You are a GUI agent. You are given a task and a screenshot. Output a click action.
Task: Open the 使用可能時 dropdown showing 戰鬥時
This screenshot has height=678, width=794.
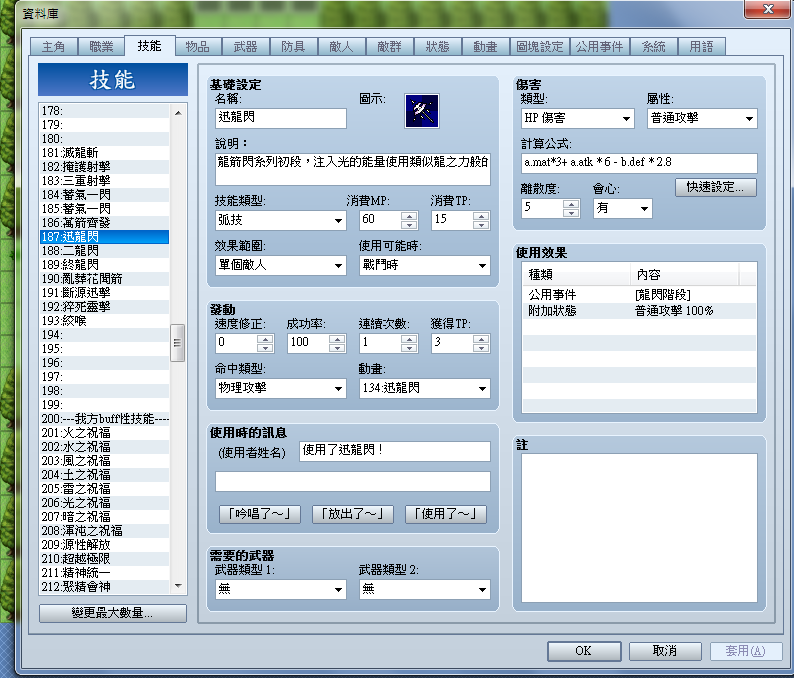(x=424, y=265)
